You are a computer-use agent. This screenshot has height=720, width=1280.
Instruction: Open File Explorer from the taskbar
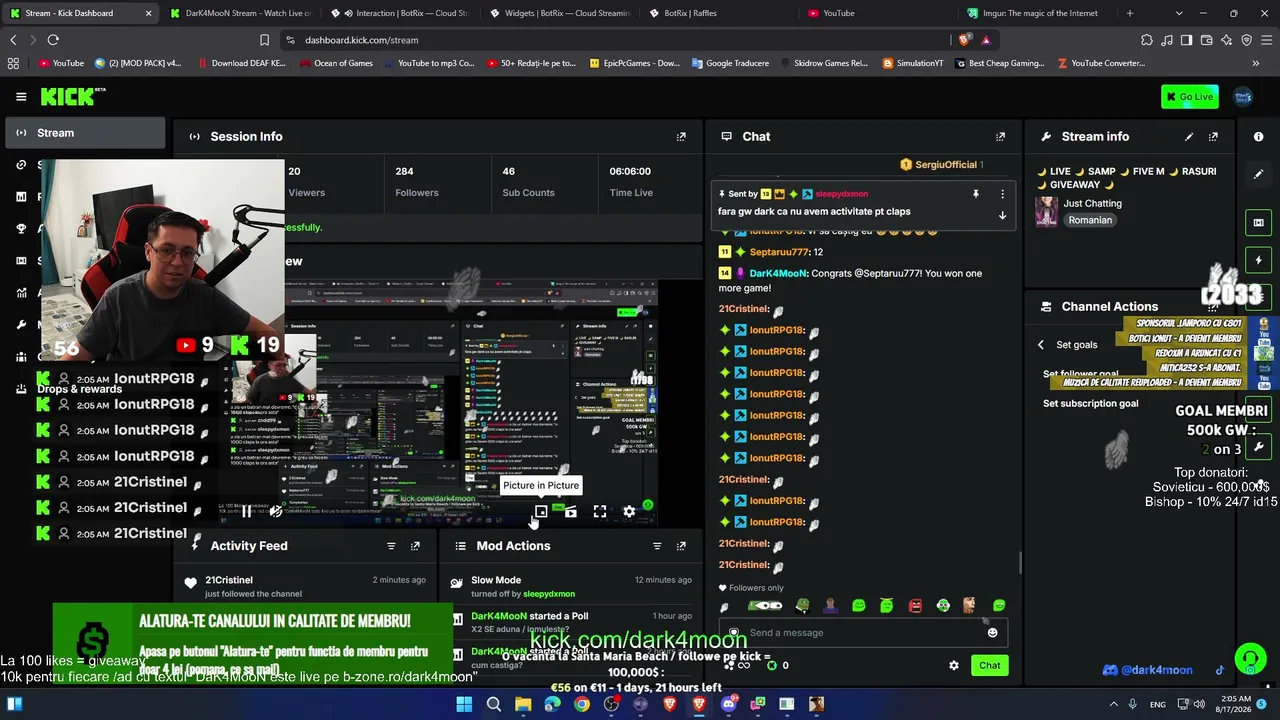pos(523,704)
